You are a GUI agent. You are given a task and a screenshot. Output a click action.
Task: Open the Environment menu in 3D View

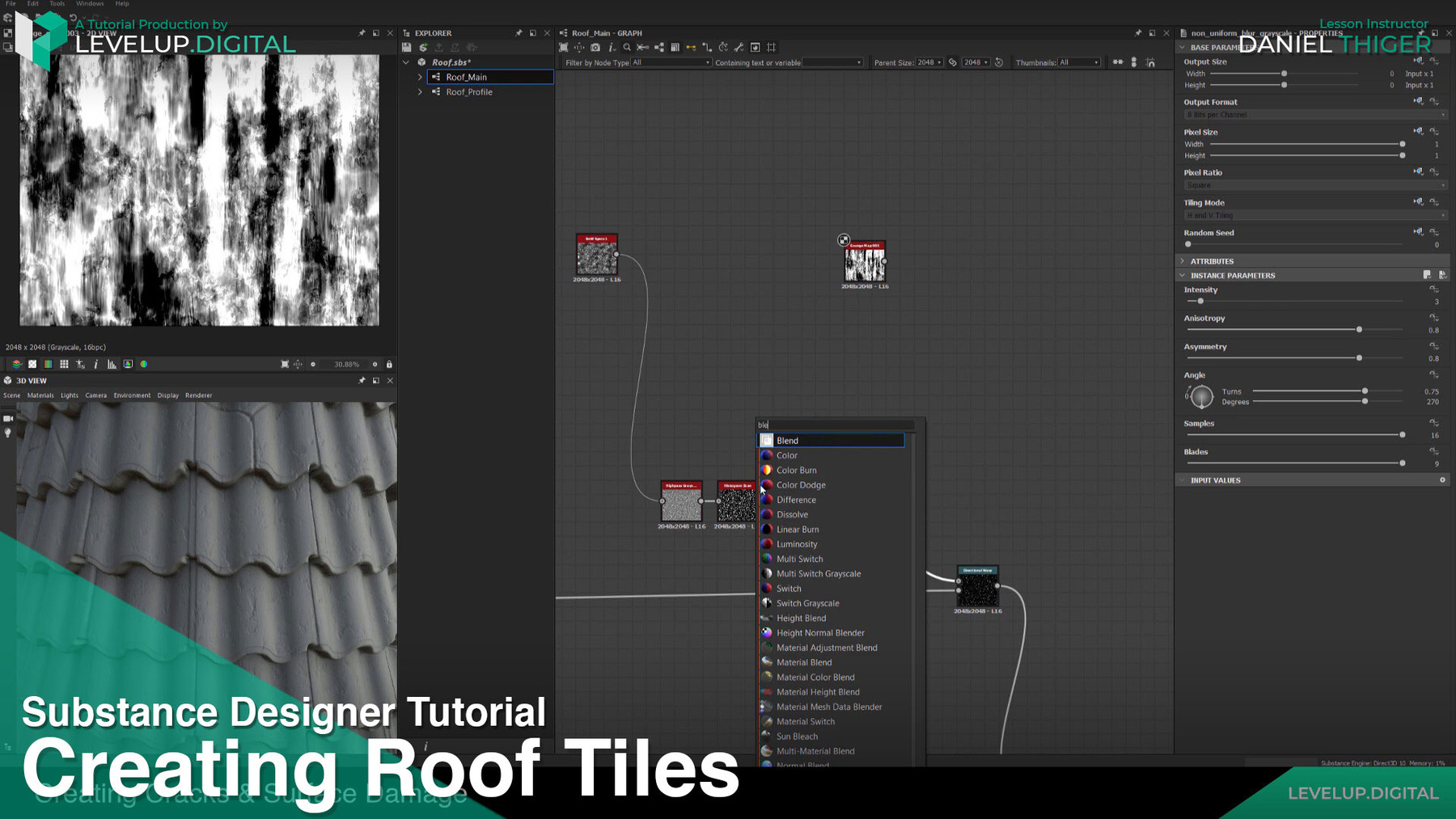(x=132, y=395)
